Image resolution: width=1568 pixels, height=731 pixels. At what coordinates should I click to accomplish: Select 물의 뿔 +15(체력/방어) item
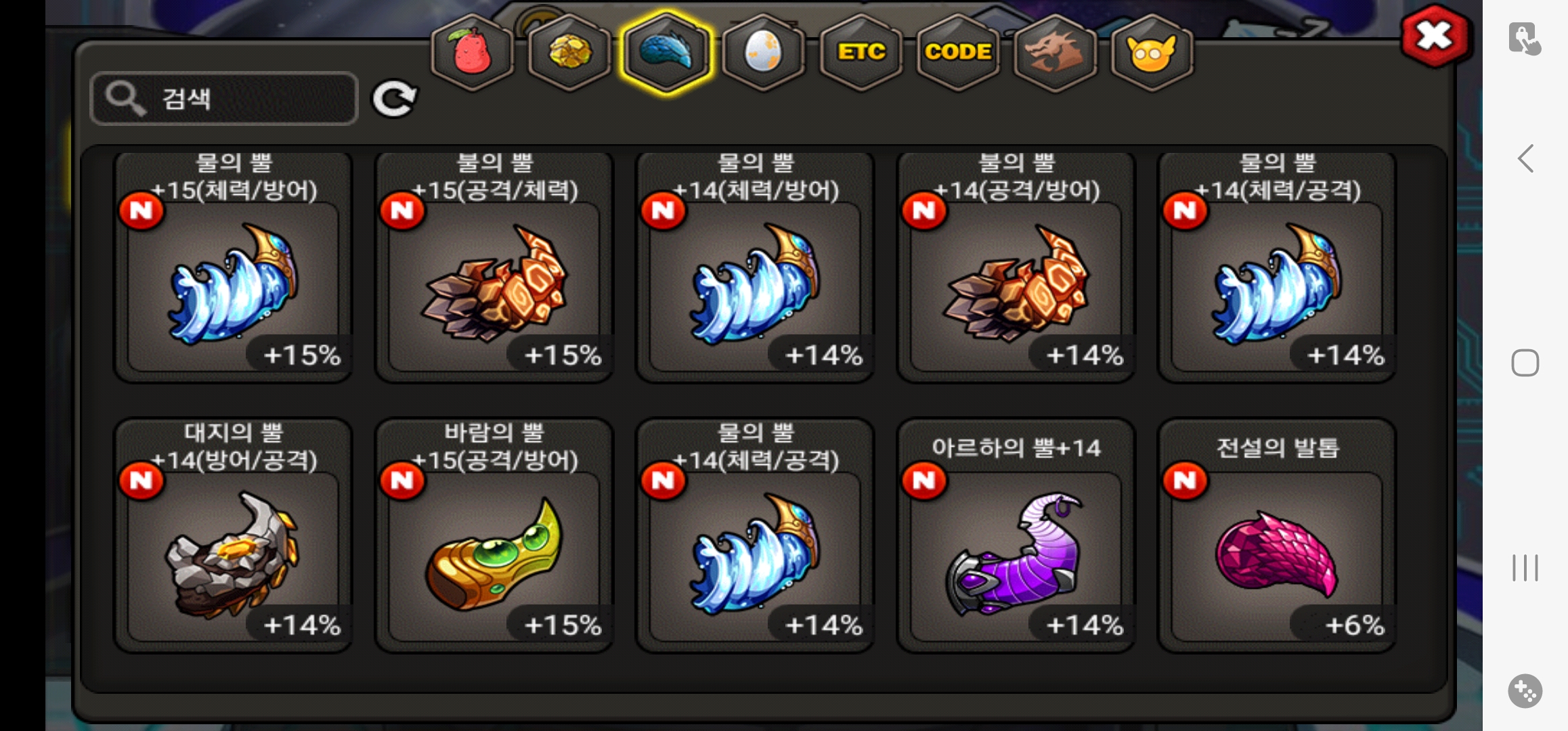(x=233, y=266)
